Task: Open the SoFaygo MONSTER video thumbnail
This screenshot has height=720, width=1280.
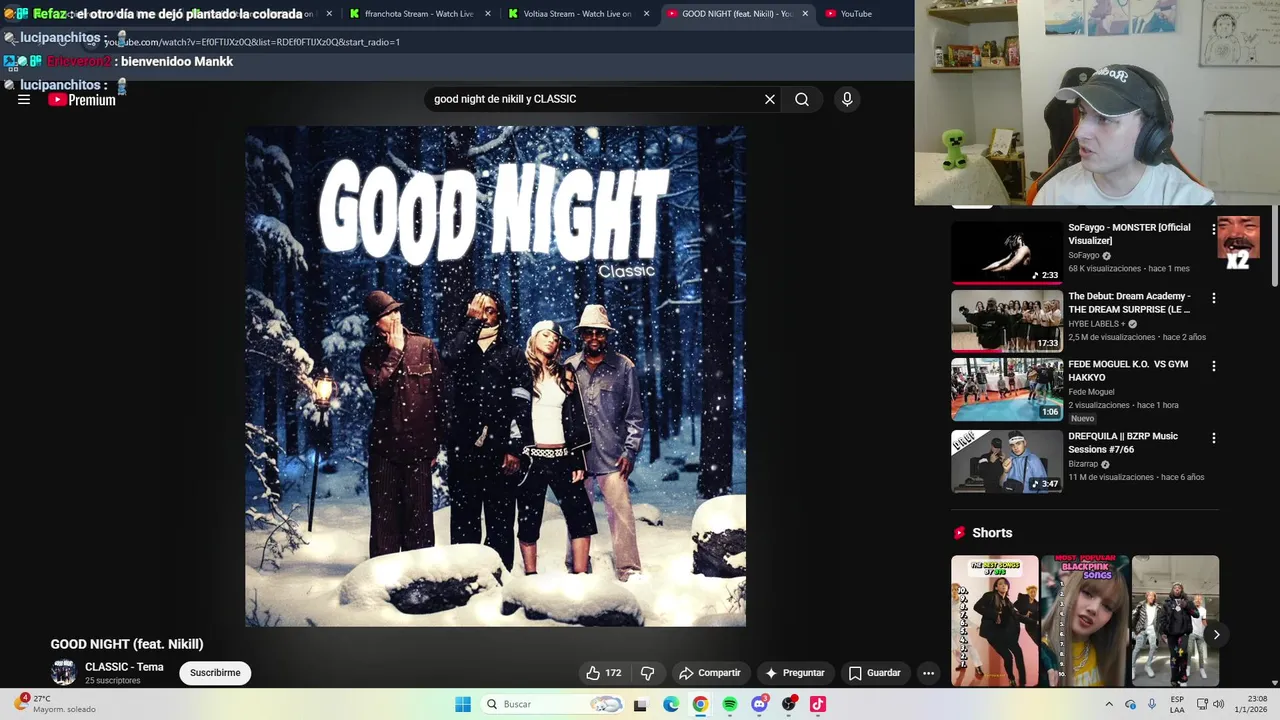Action: tap(1007, 253)
